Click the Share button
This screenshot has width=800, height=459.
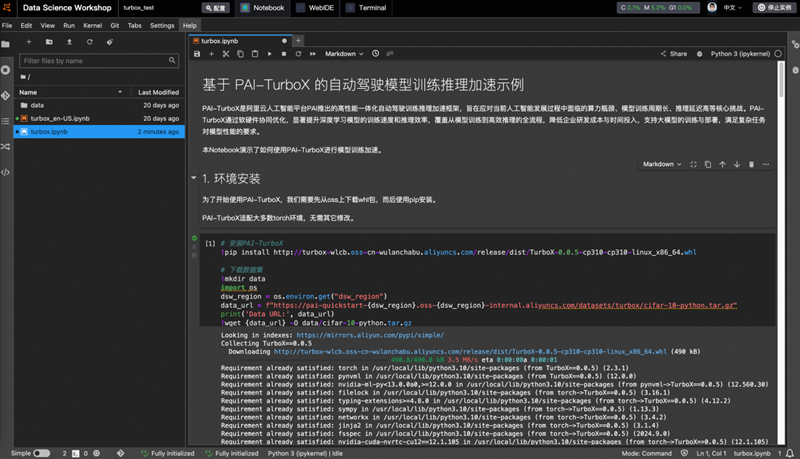pos(673,54)
